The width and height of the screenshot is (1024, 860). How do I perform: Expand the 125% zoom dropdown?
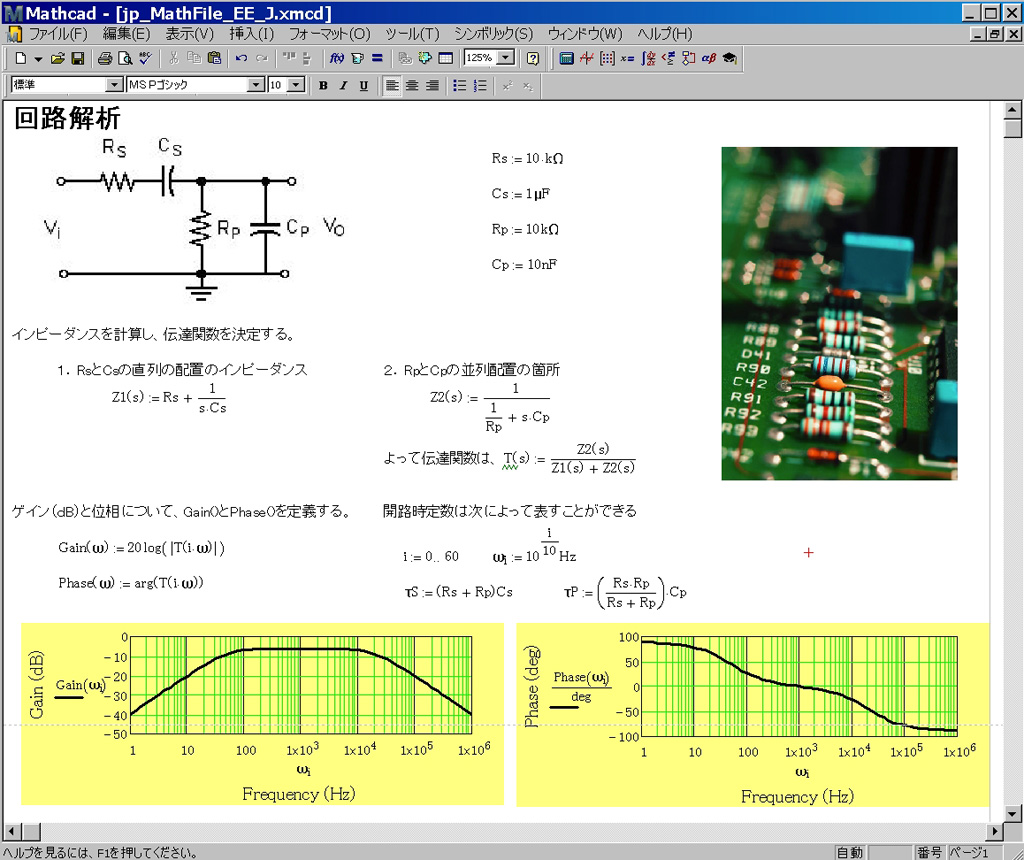506,59
